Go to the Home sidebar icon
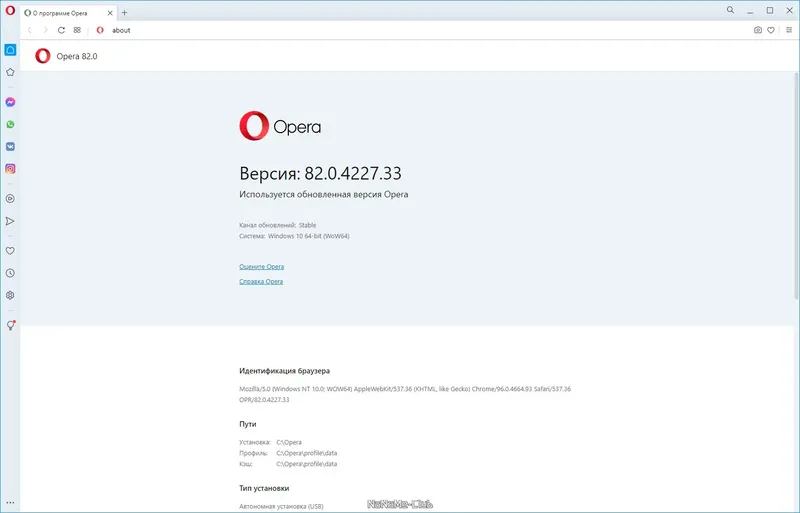800x513 pixels. pyautogui.click(x=10, y=50)
